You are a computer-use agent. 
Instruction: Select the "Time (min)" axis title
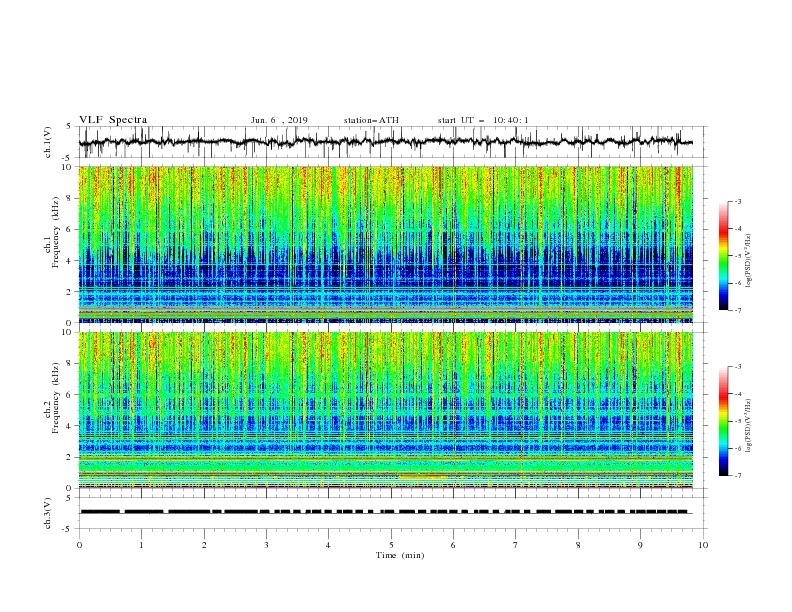[400, 555]
